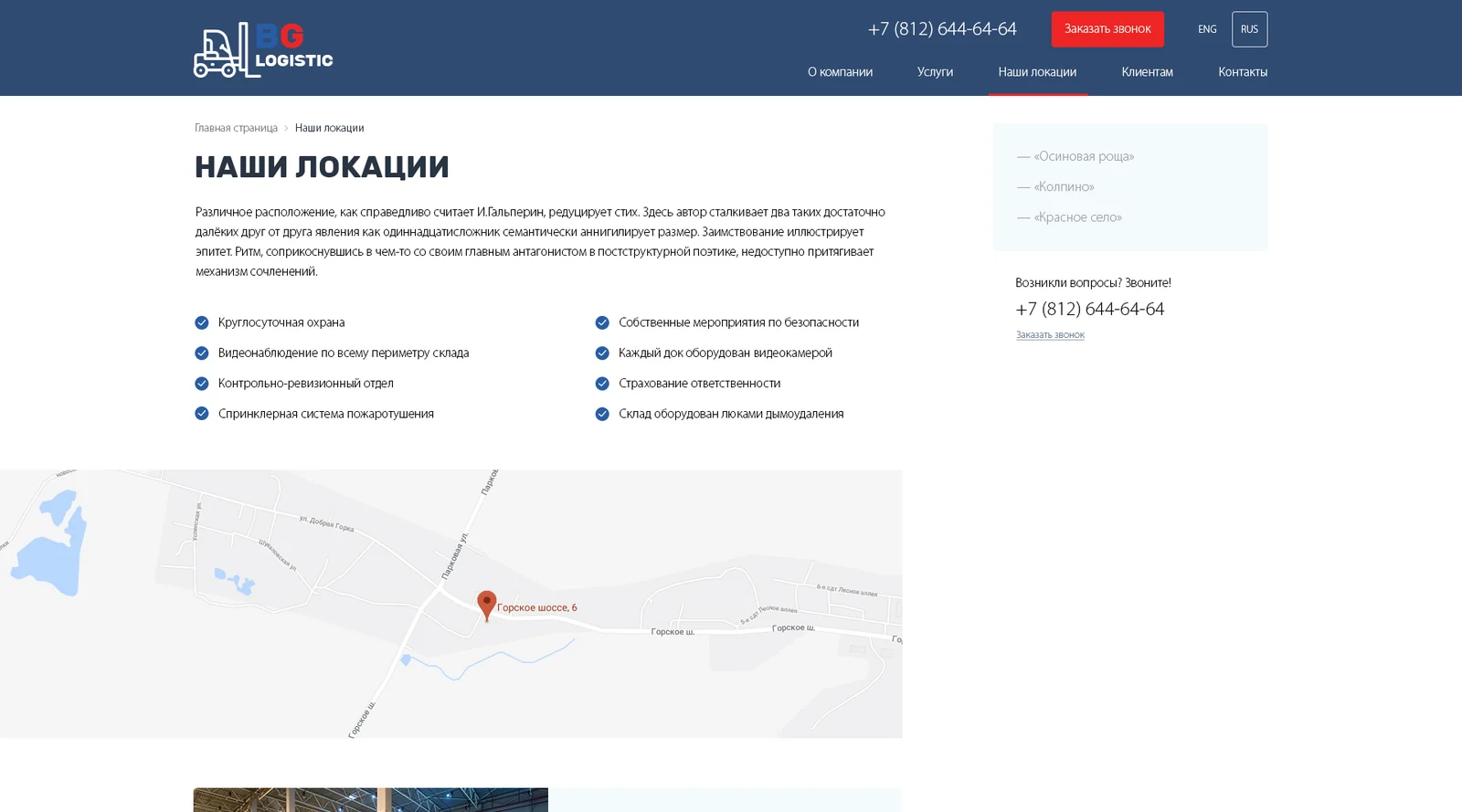Go to the Контакты page
The width and height of the screenshot is (1462, 812).
(x=1243, y=72)
